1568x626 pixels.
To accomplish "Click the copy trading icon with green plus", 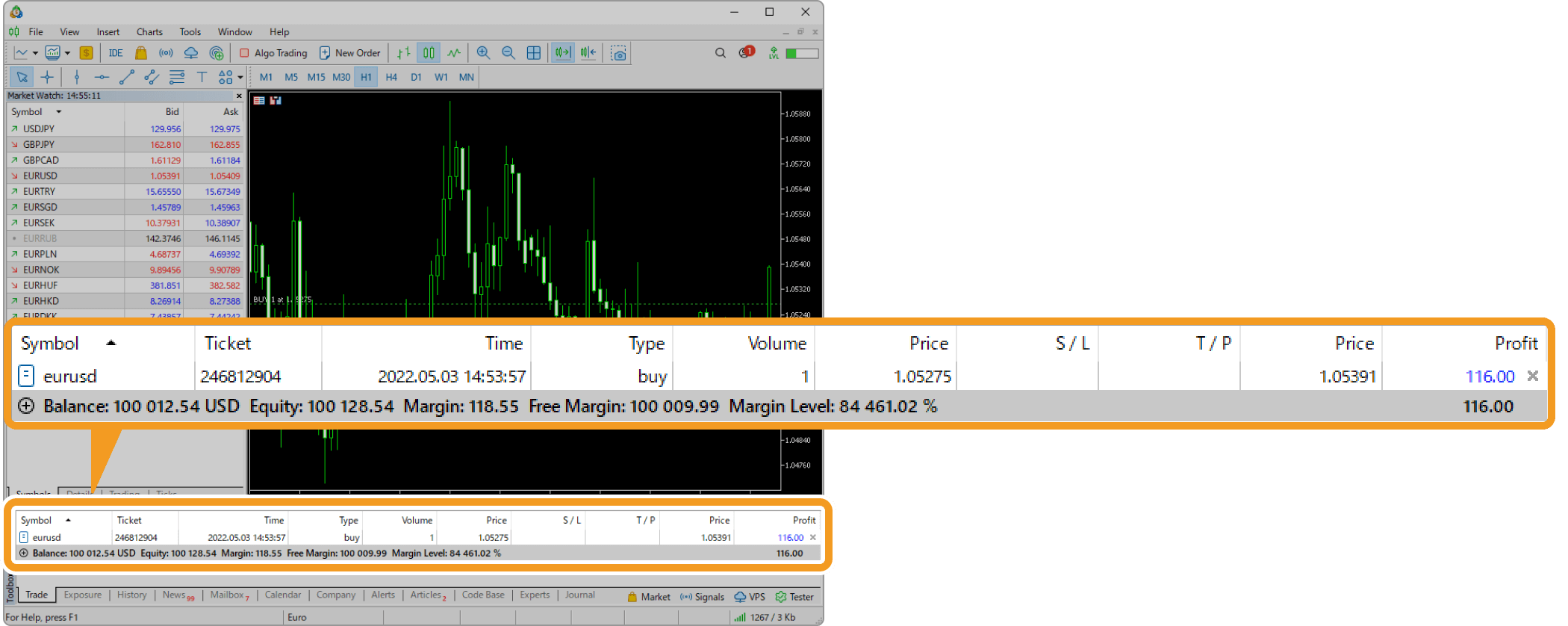I will click(217, 53).
